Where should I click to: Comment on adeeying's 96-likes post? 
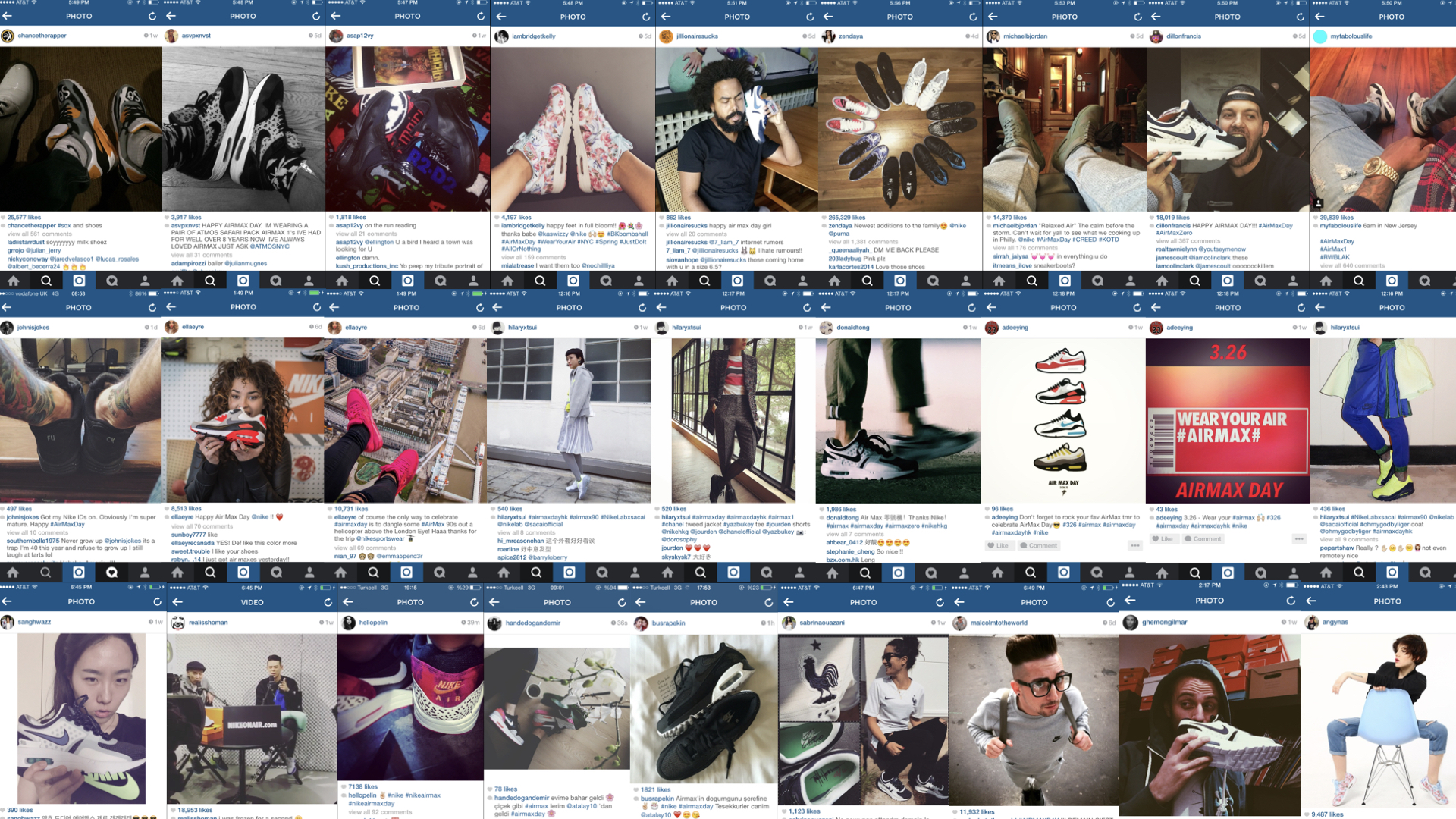1039,545
